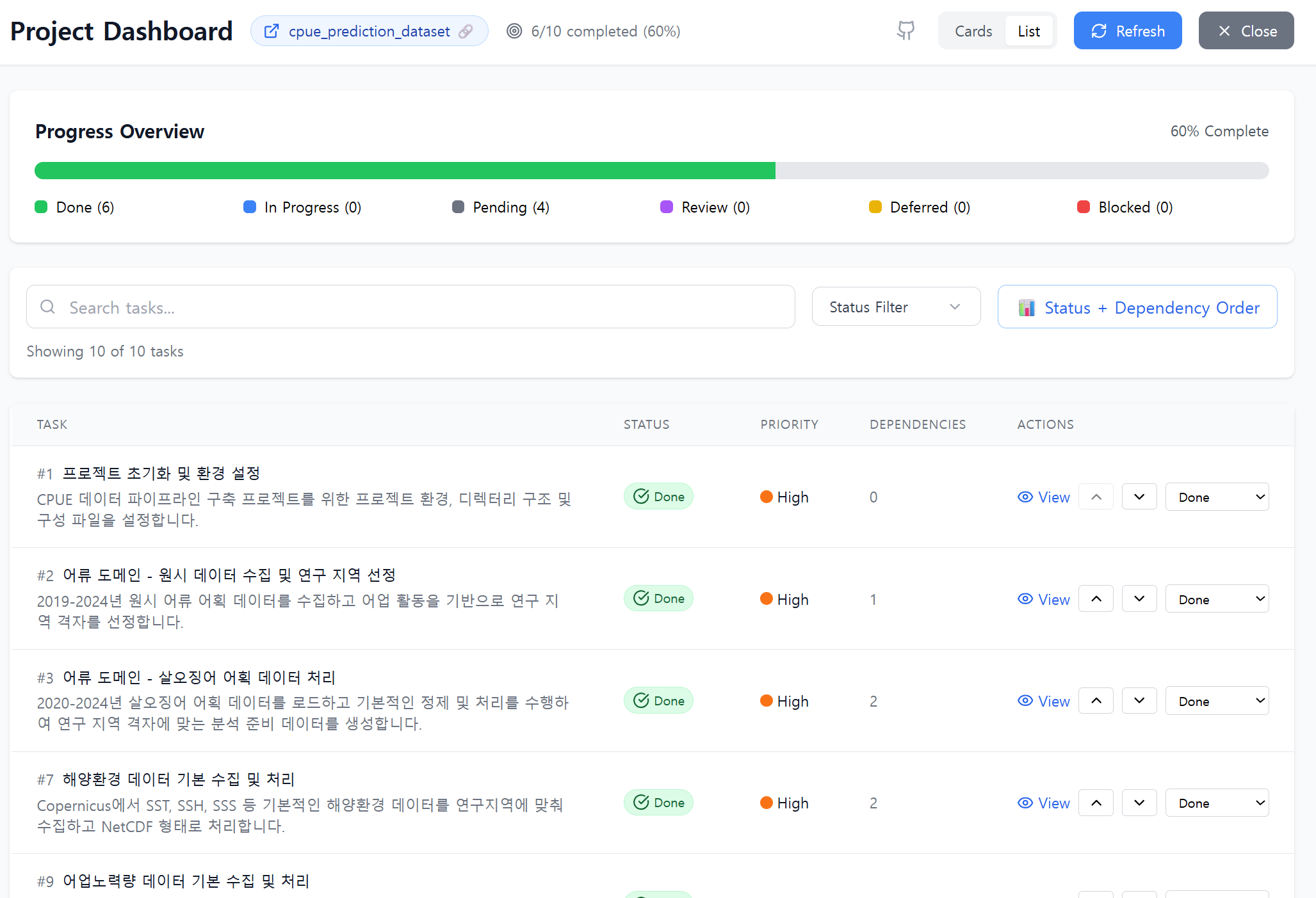1316x898 pixels.
Task: Click the blue In Progress (0) legend swatch
Action: pos(250,207)
